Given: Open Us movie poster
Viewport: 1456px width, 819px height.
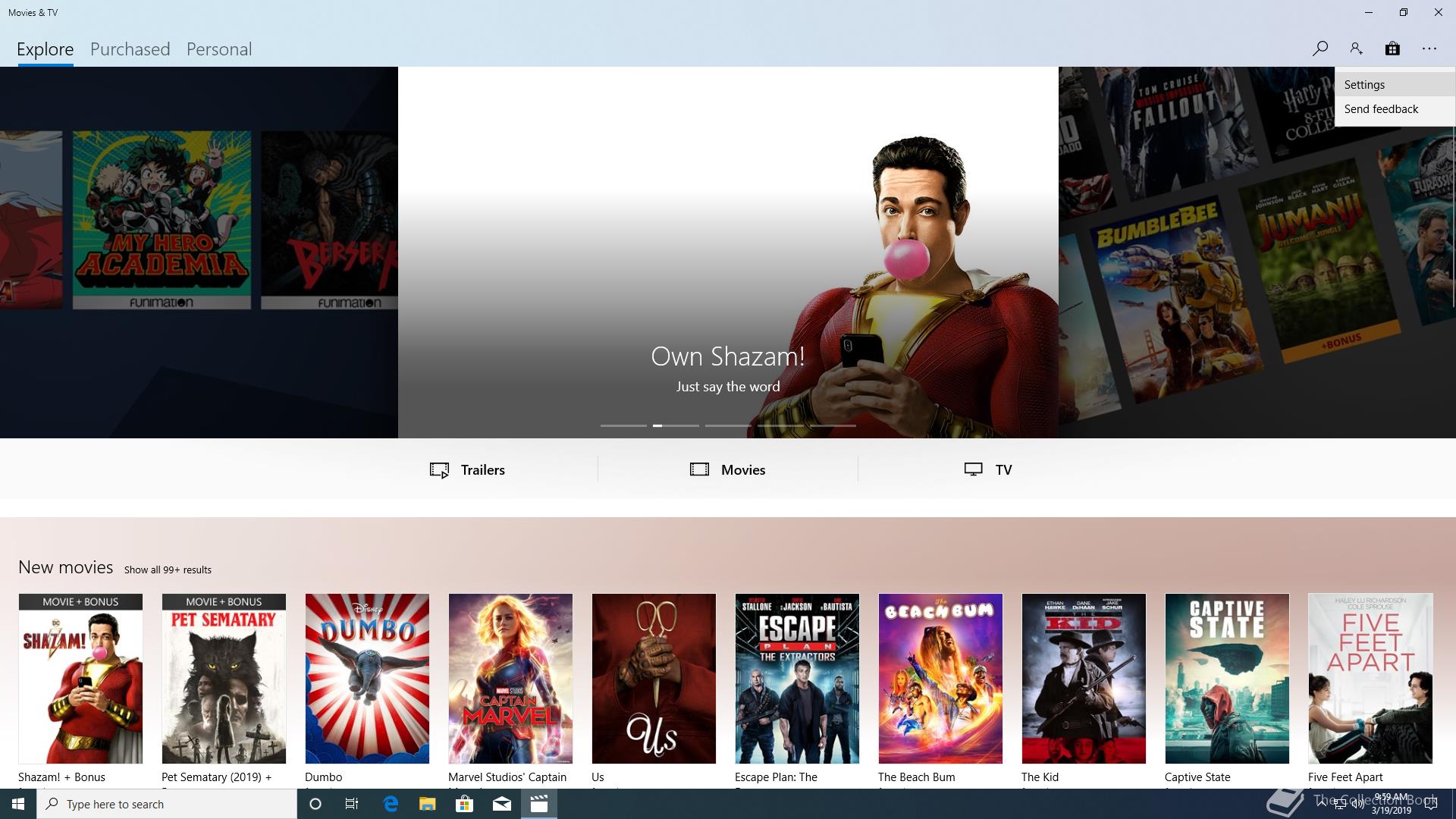Looking at the screenshot, I should click(654, 679).
